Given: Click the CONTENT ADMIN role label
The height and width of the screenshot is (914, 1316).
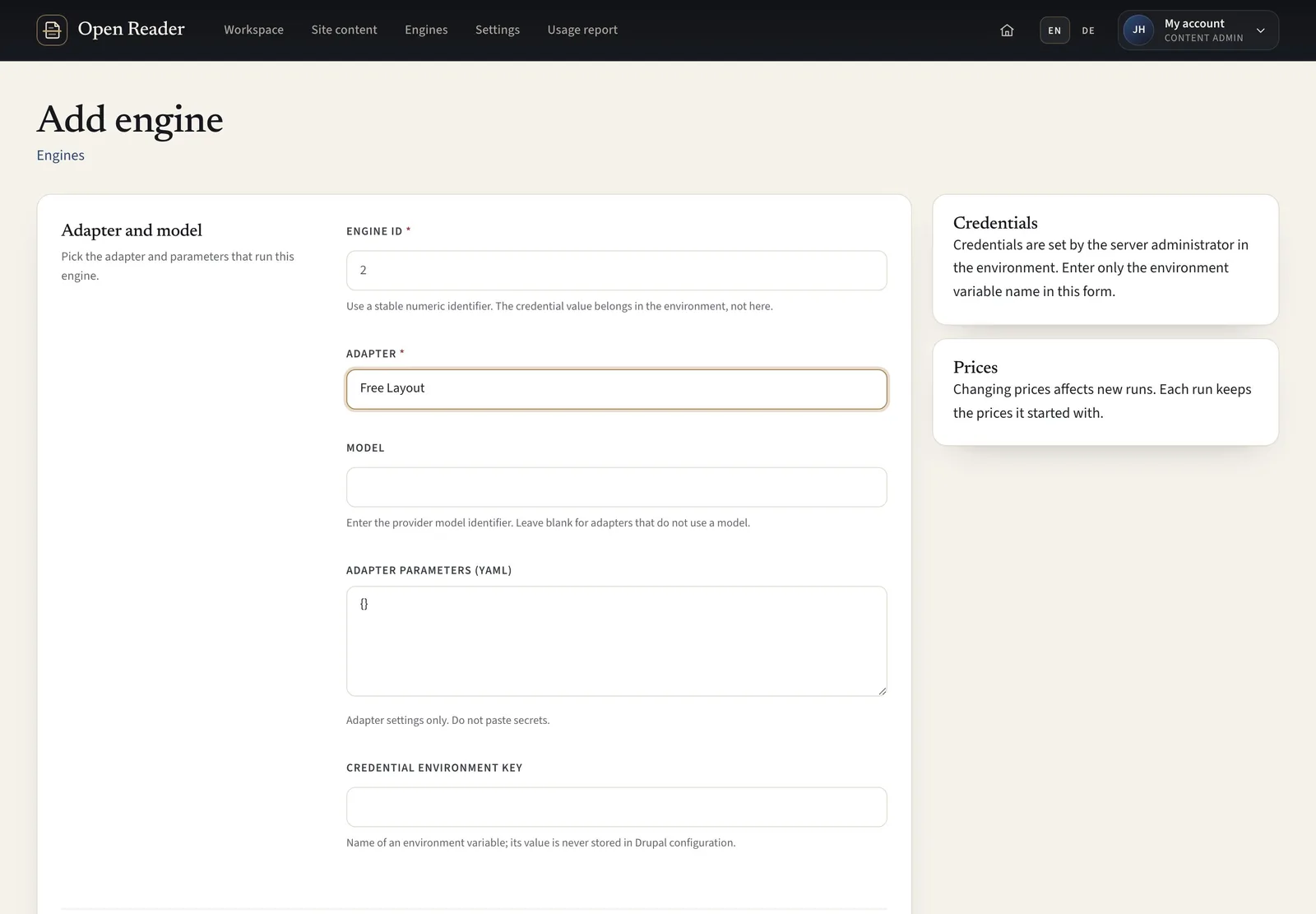Looking at the screenshot, I should (1203, 38).
